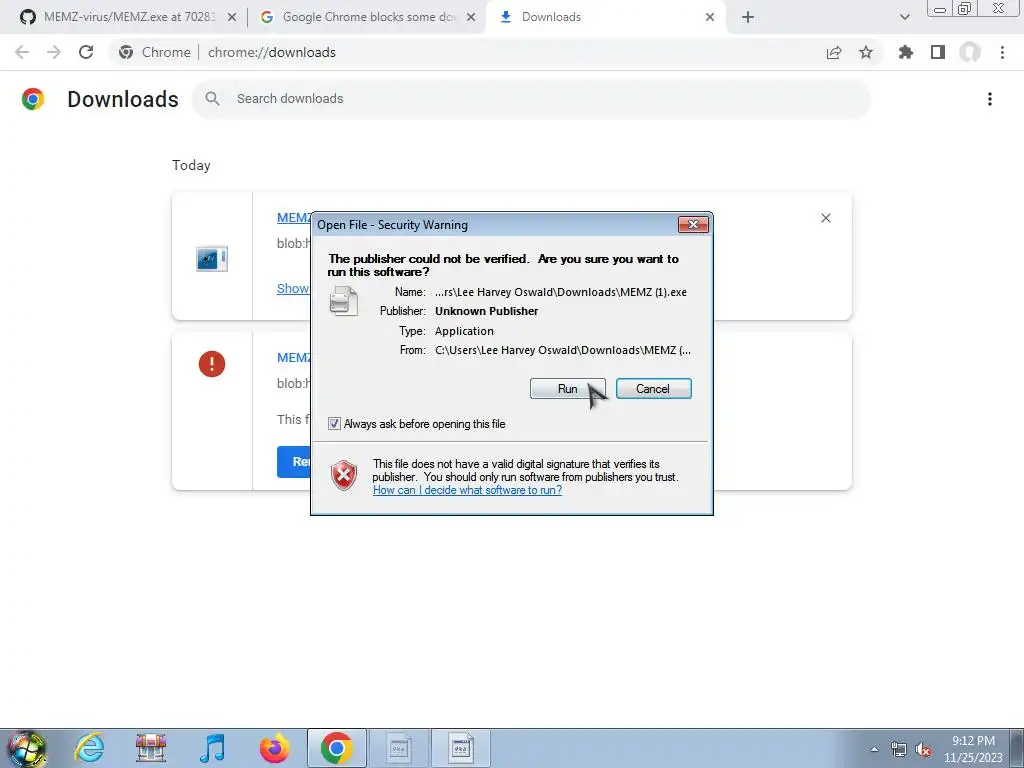1024x768 pixels.
Task: Show hidden system tray icons
Action: point(874,749)
